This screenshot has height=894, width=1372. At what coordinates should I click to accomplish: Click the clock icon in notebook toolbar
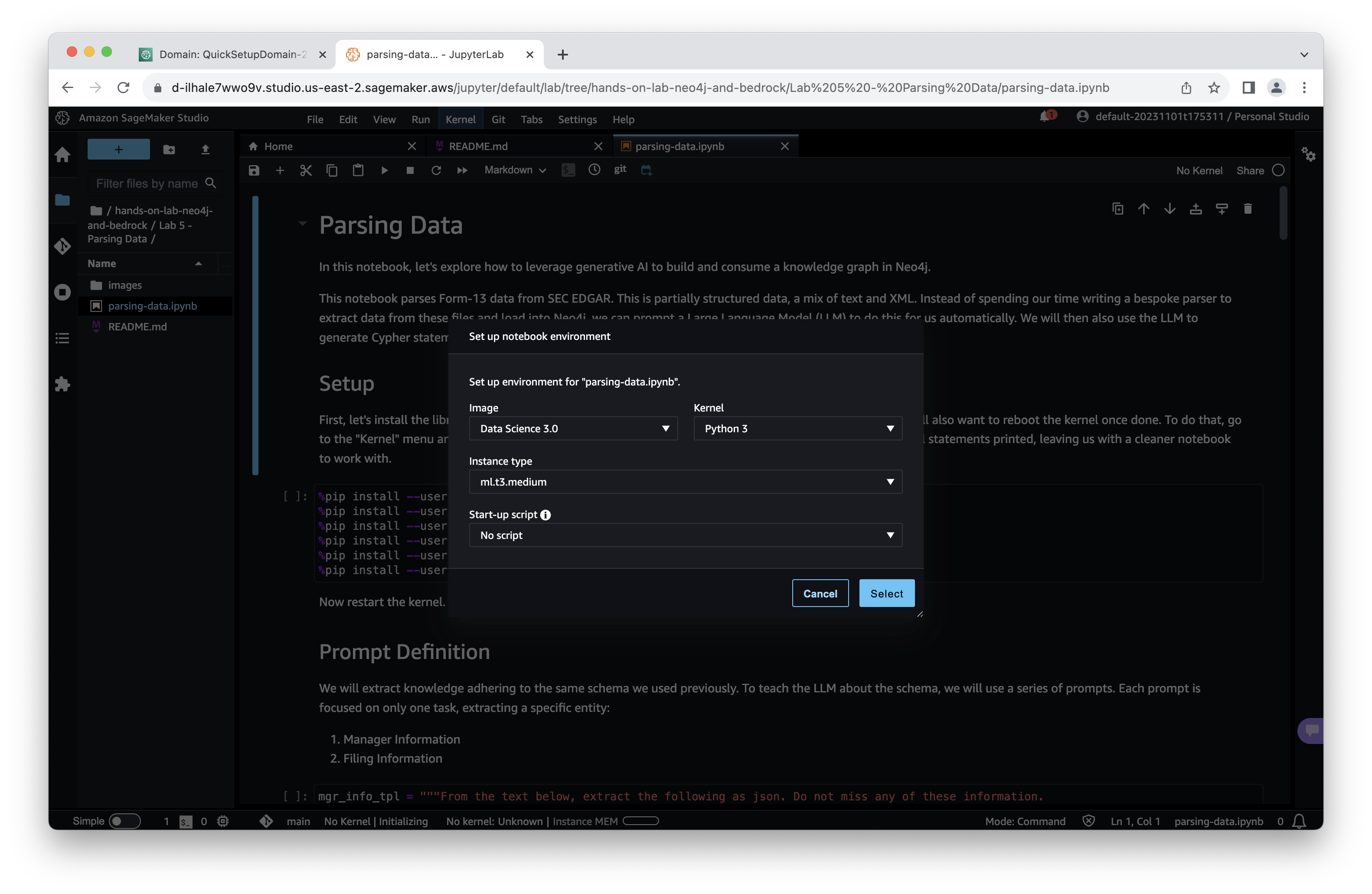click(595, 170)
